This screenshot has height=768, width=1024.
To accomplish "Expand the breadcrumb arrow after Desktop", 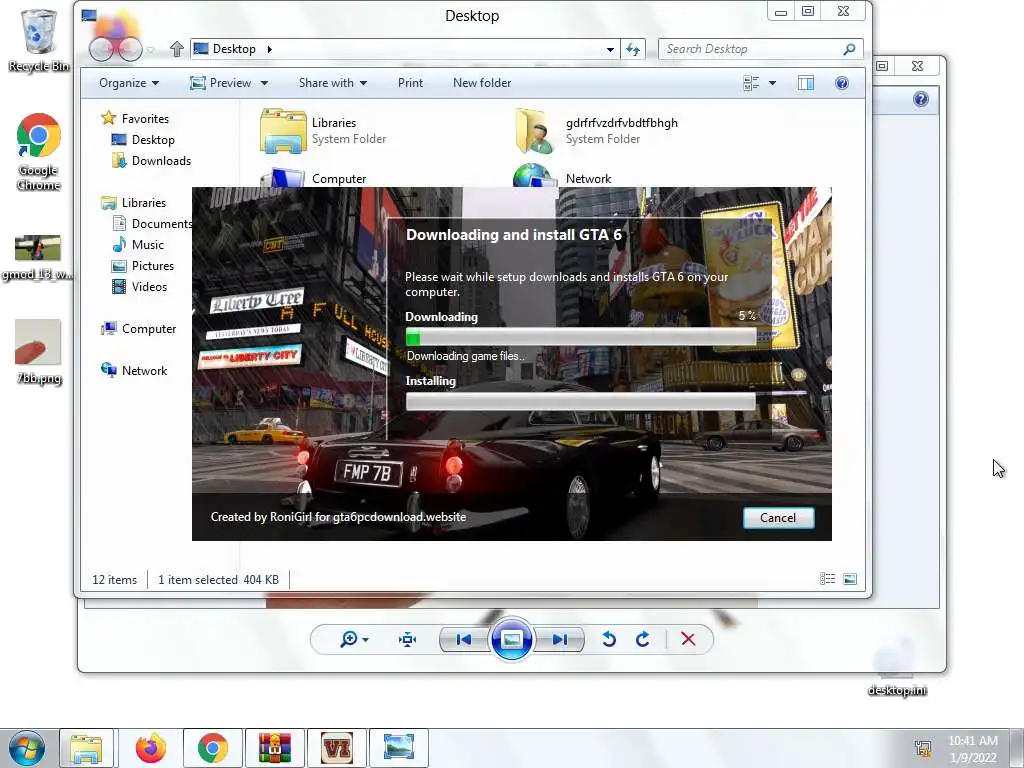I will [x=269, y=49].
